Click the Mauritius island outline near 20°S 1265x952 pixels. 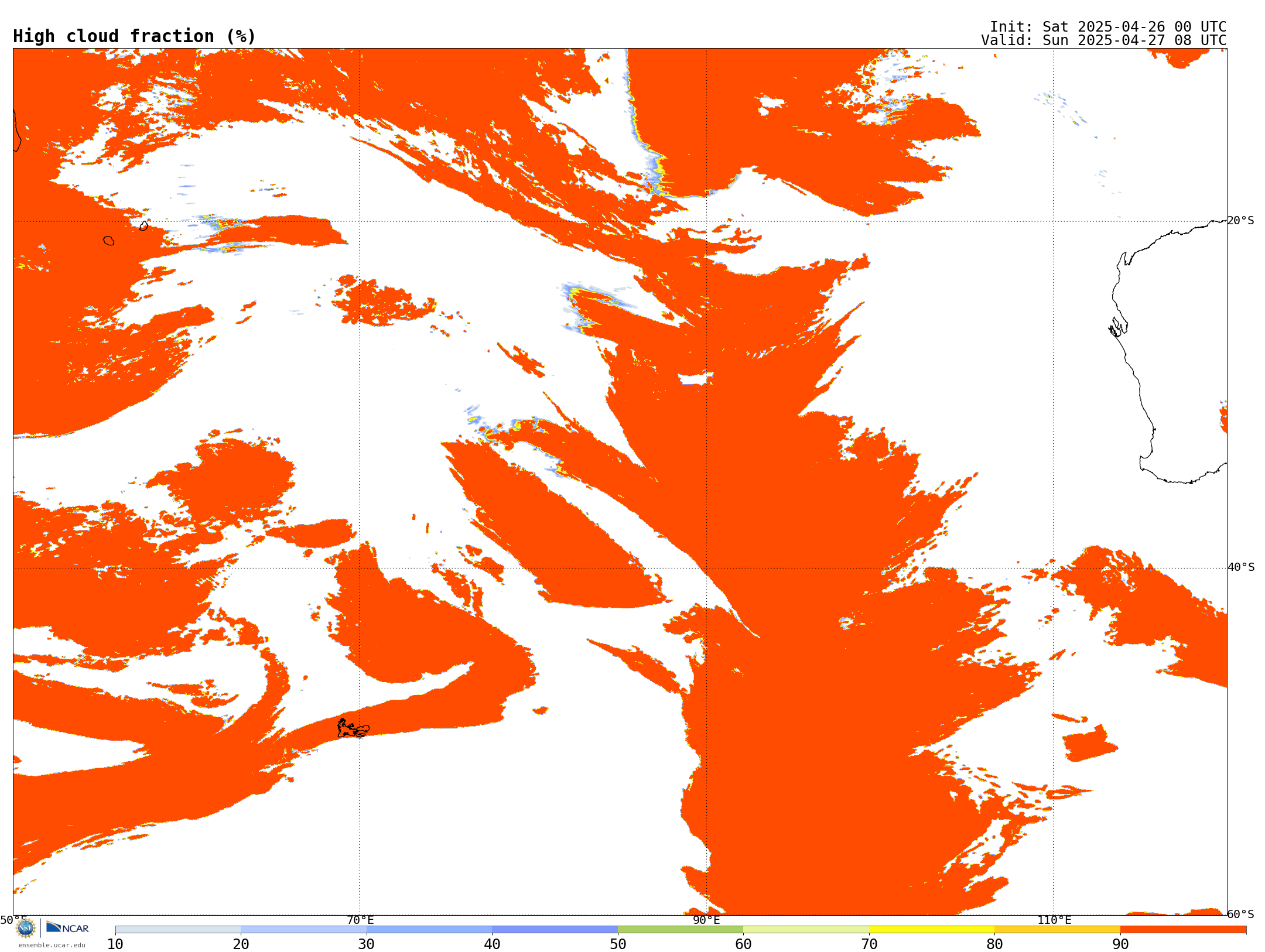(x=143, y=225)
